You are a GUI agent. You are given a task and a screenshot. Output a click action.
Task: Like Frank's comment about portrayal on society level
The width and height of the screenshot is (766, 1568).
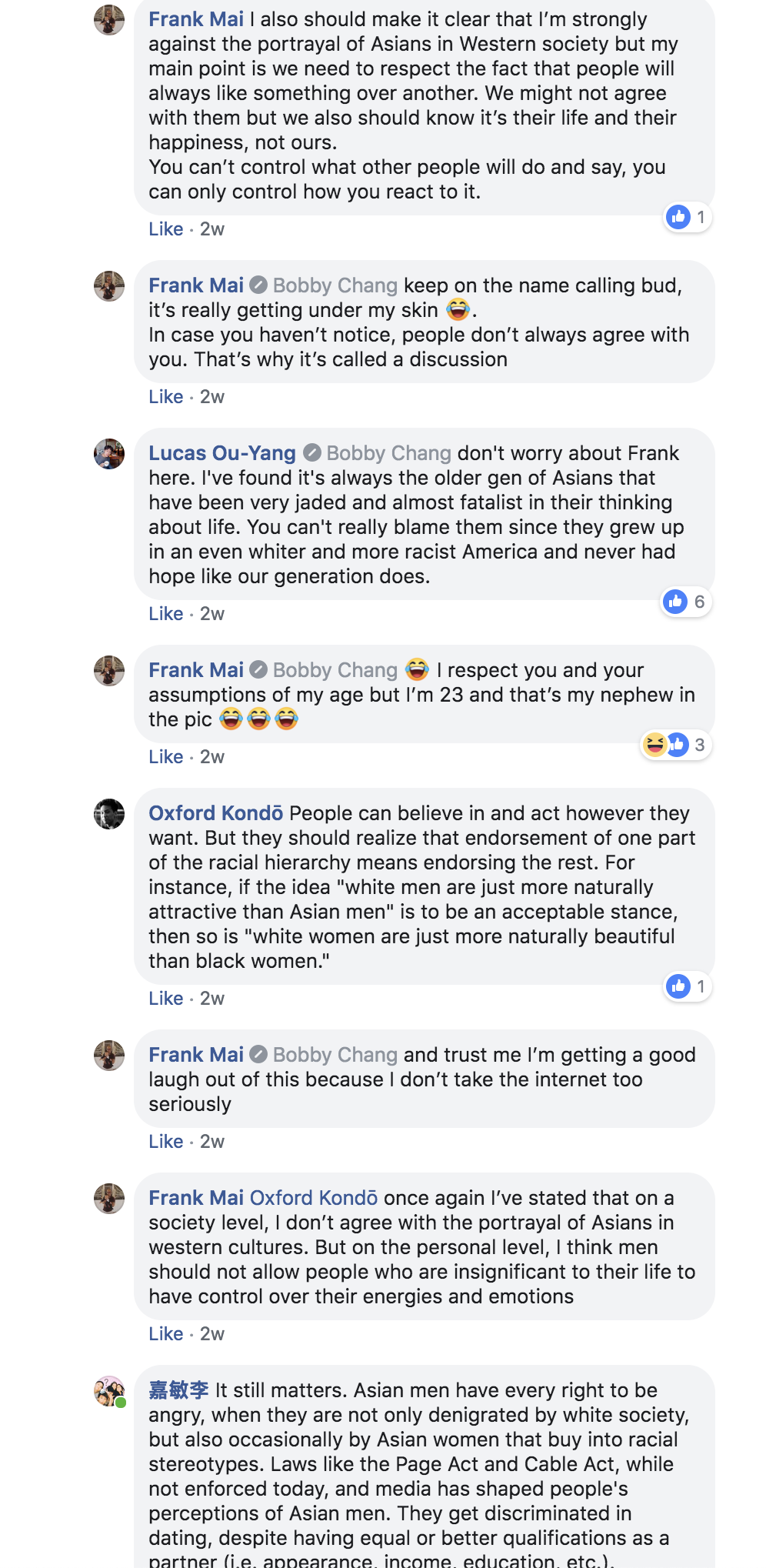165,1333
